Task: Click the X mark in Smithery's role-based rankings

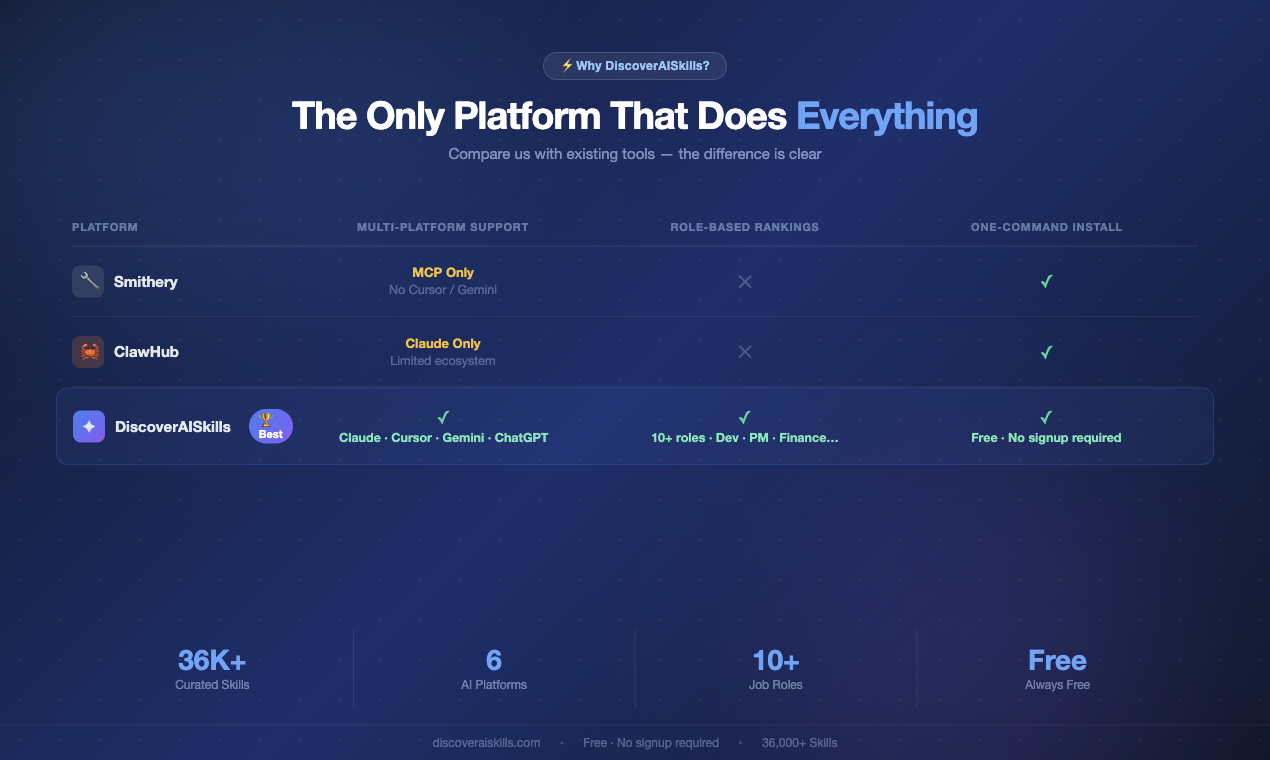Action: coord(745,282)
